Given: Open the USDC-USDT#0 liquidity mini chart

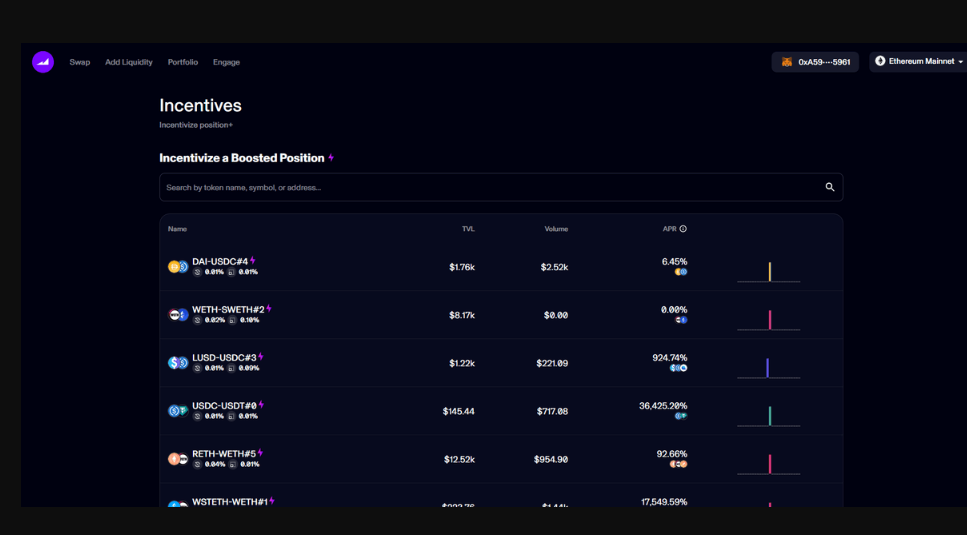Looking at the screenshot, I should click(768, 416).
